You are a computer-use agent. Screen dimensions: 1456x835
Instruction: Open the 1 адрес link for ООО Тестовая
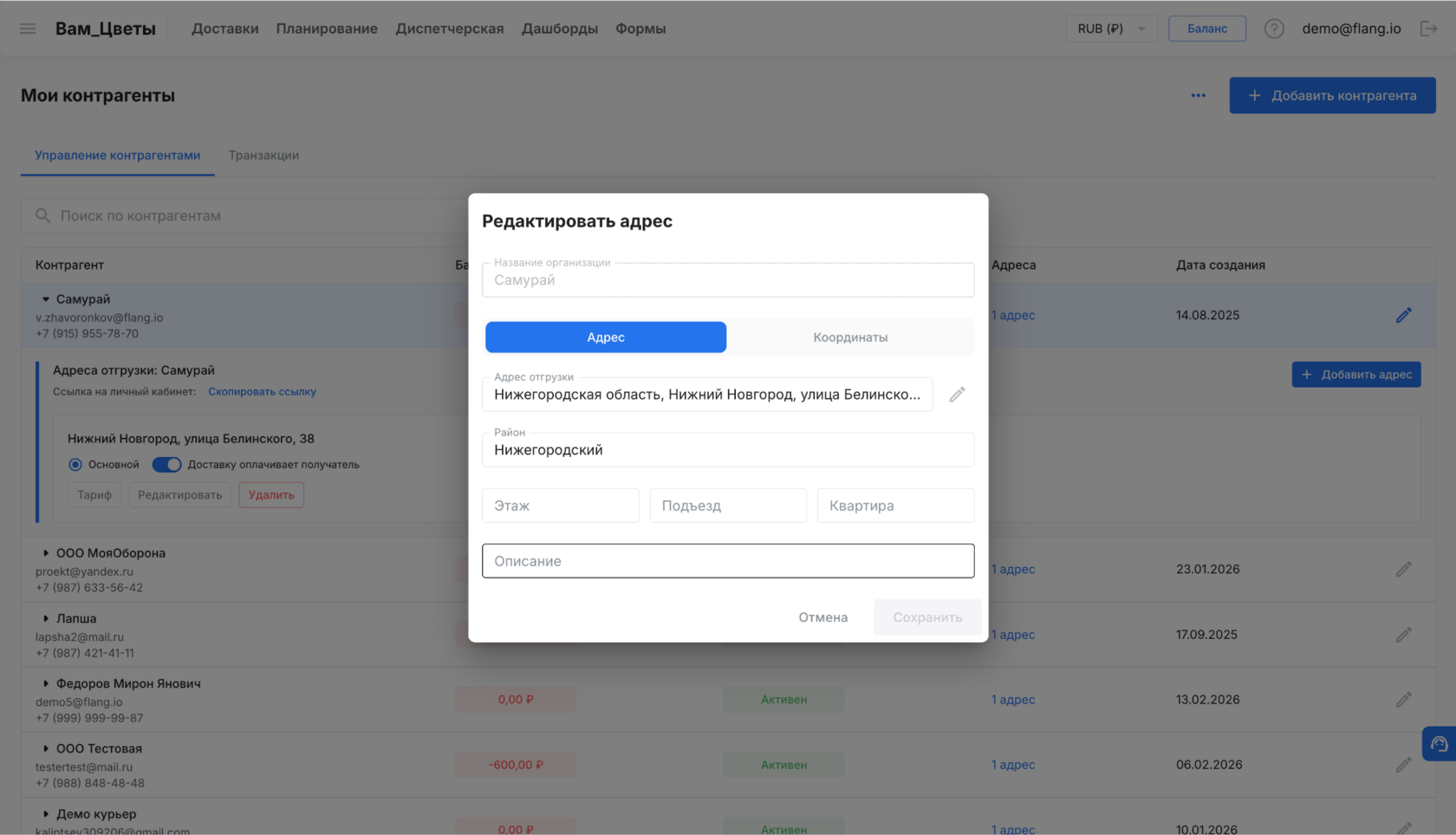1013,765
